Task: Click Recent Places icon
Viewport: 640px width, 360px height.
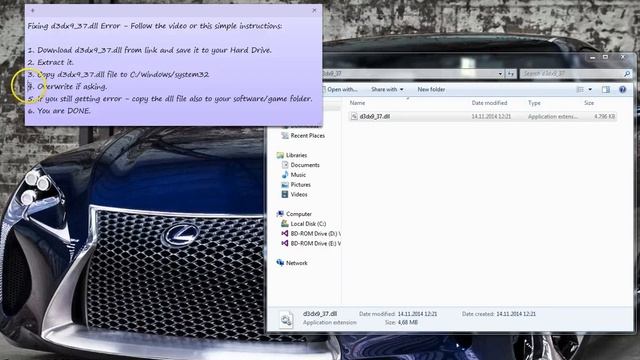Action: click(285, 136)
